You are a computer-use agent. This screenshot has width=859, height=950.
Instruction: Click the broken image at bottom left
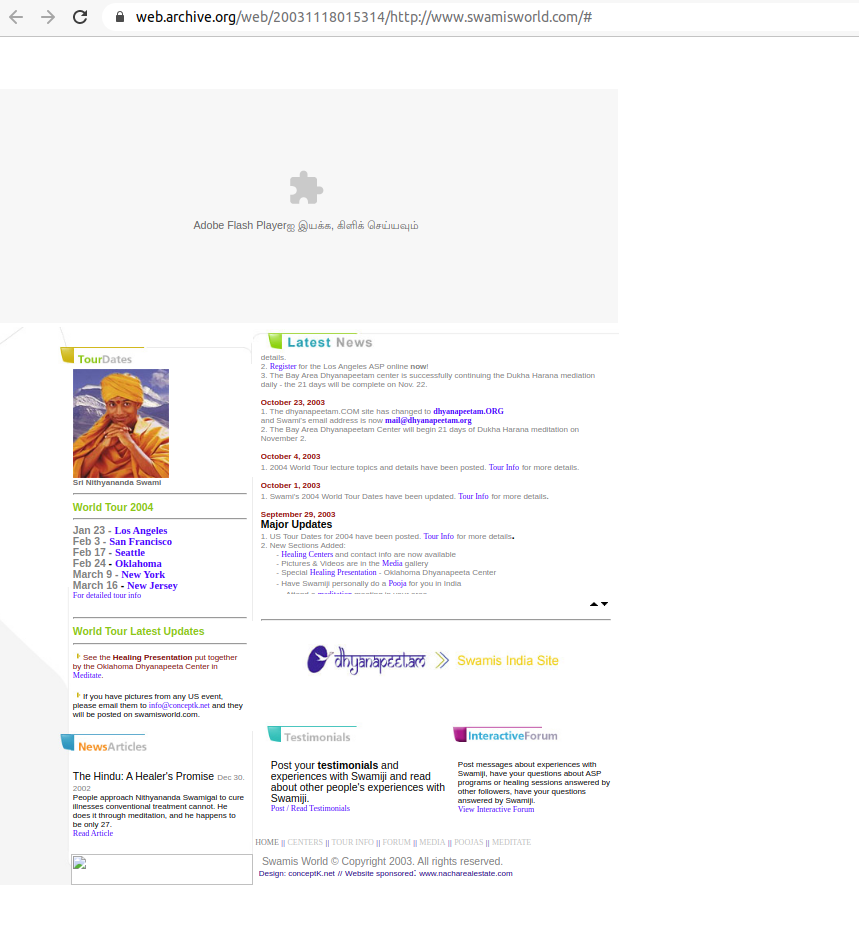click(x=161, y=869)
